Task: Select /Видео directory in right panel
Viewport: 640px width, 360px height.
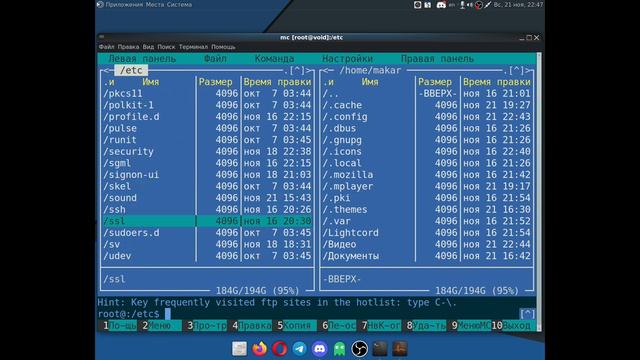Action: [x=427, y=244]
